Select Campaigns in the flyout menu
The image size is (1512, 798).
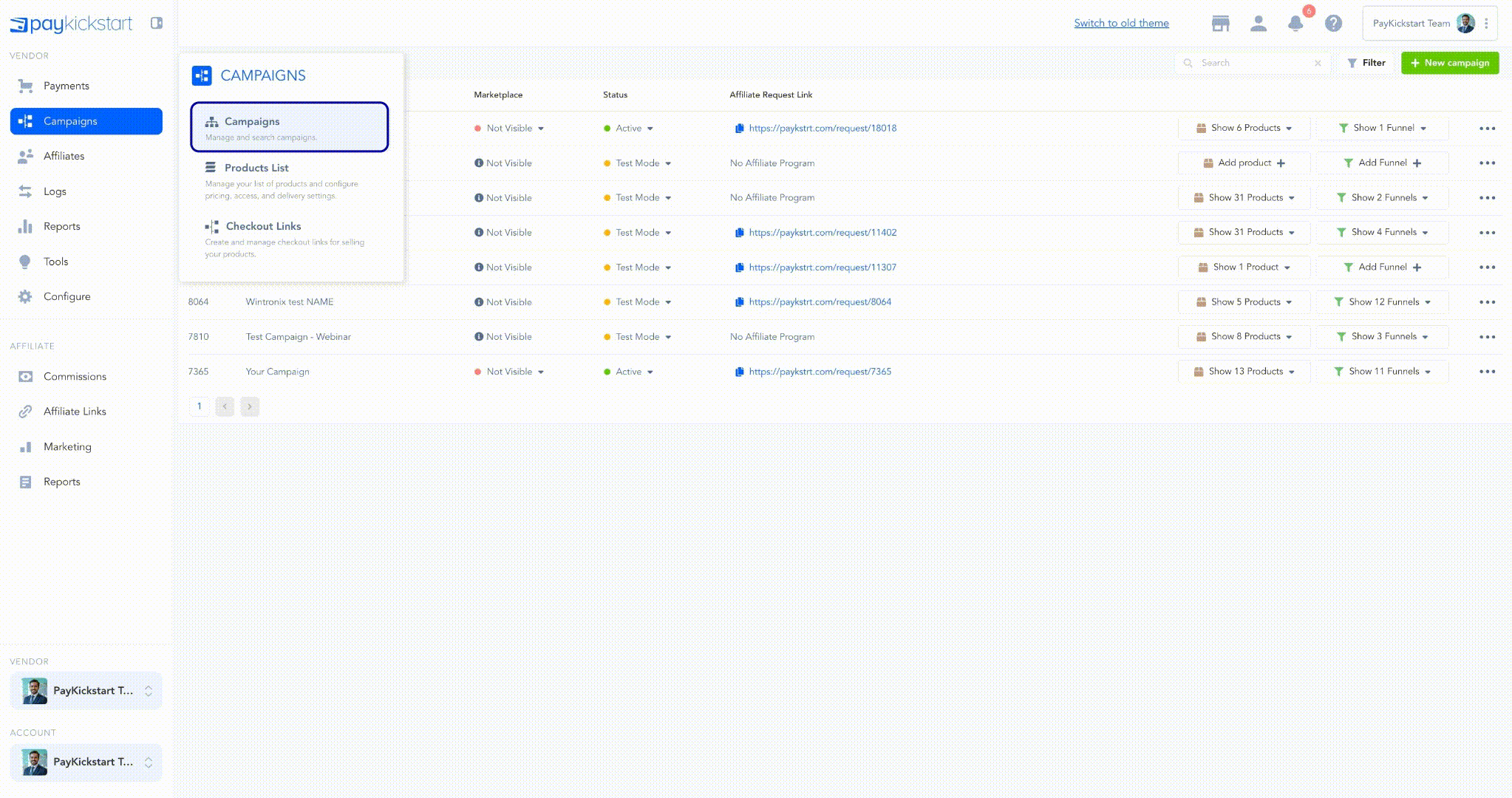[x=289, y=127]
